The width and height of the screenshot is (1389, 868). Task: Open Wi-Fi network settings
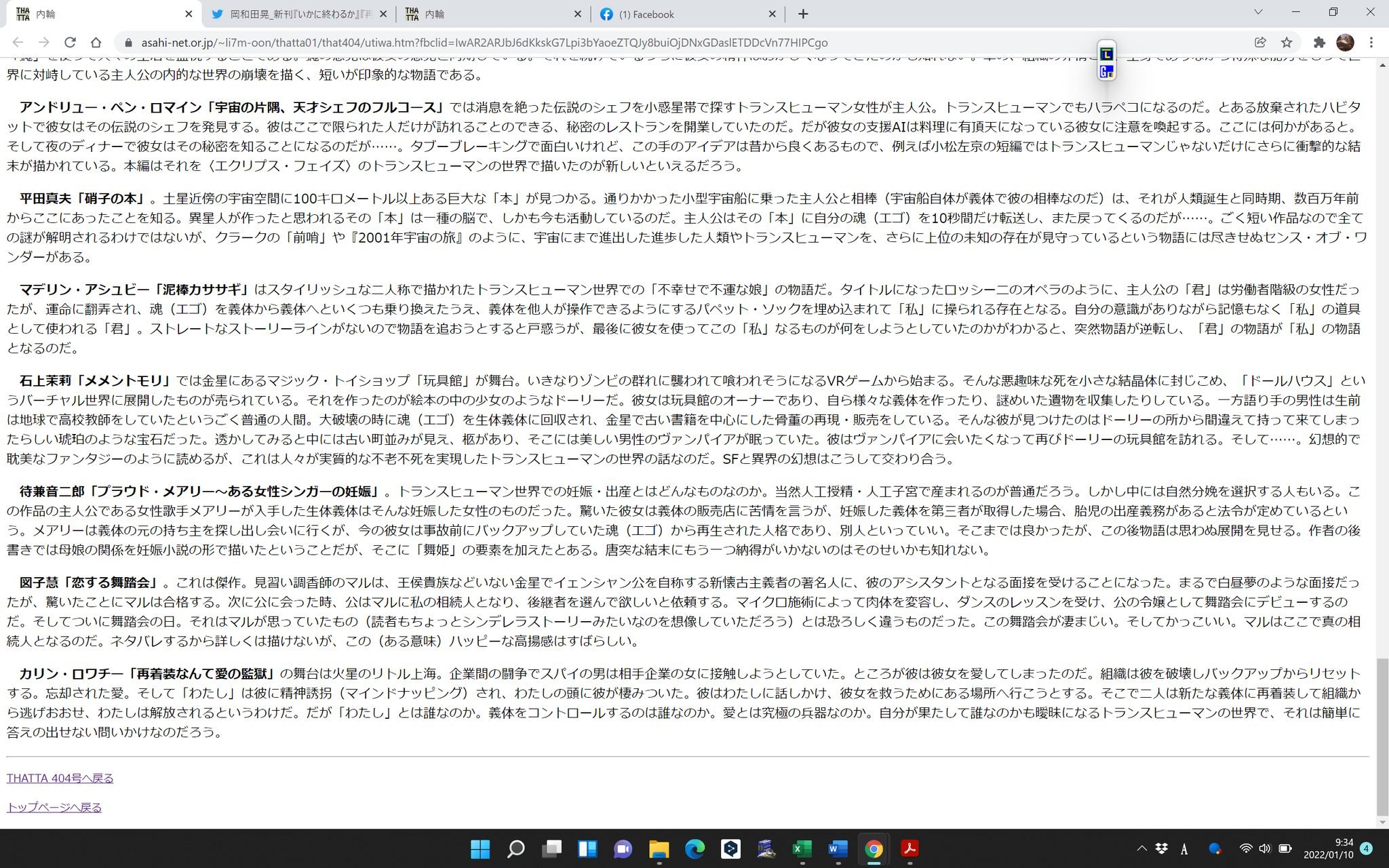pos(1246,849)
